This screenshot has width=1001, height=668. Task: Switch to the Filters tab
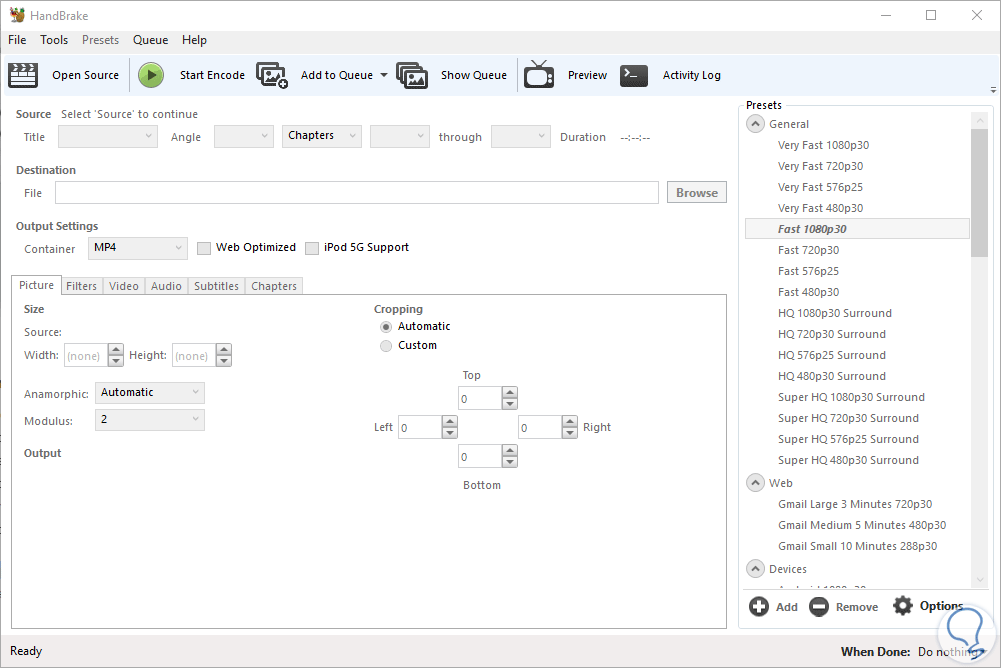point(82,286)
